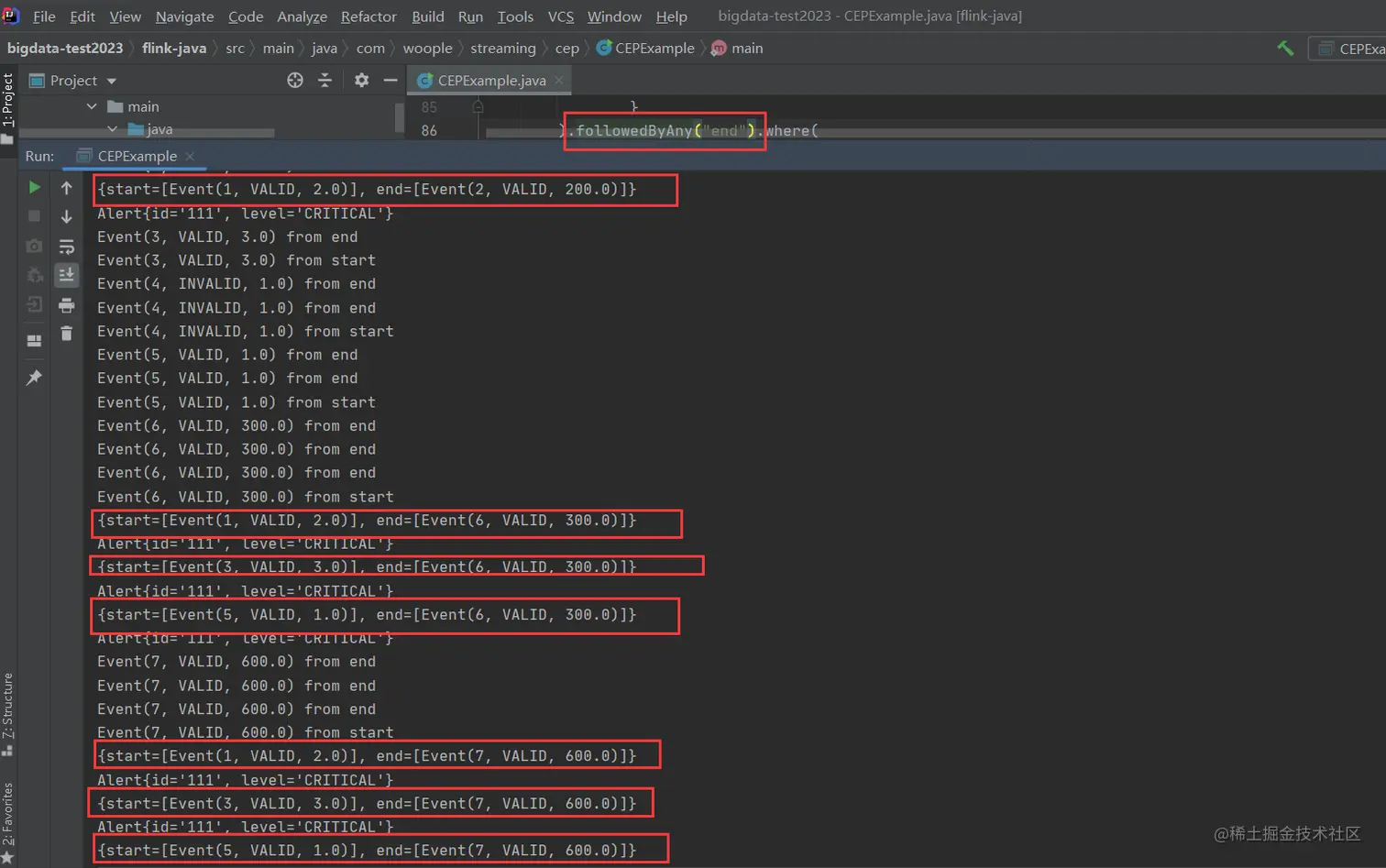Click the locate file crosshair icon

point(295,81)
